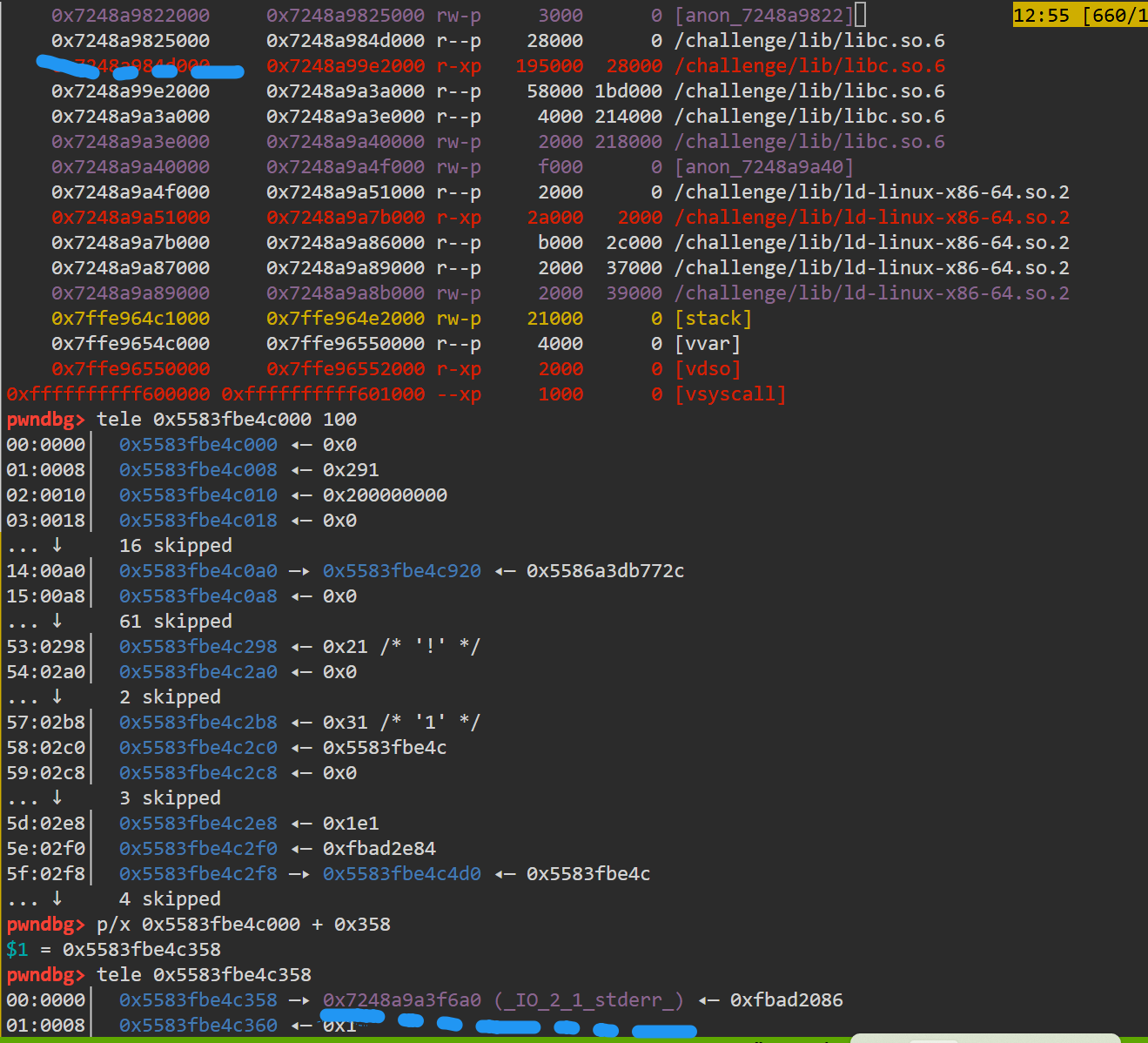Select address 0x5583fbe4c2c0 in row 58
Viewport: 1148px width, 1043px height.
coord(198,748)
